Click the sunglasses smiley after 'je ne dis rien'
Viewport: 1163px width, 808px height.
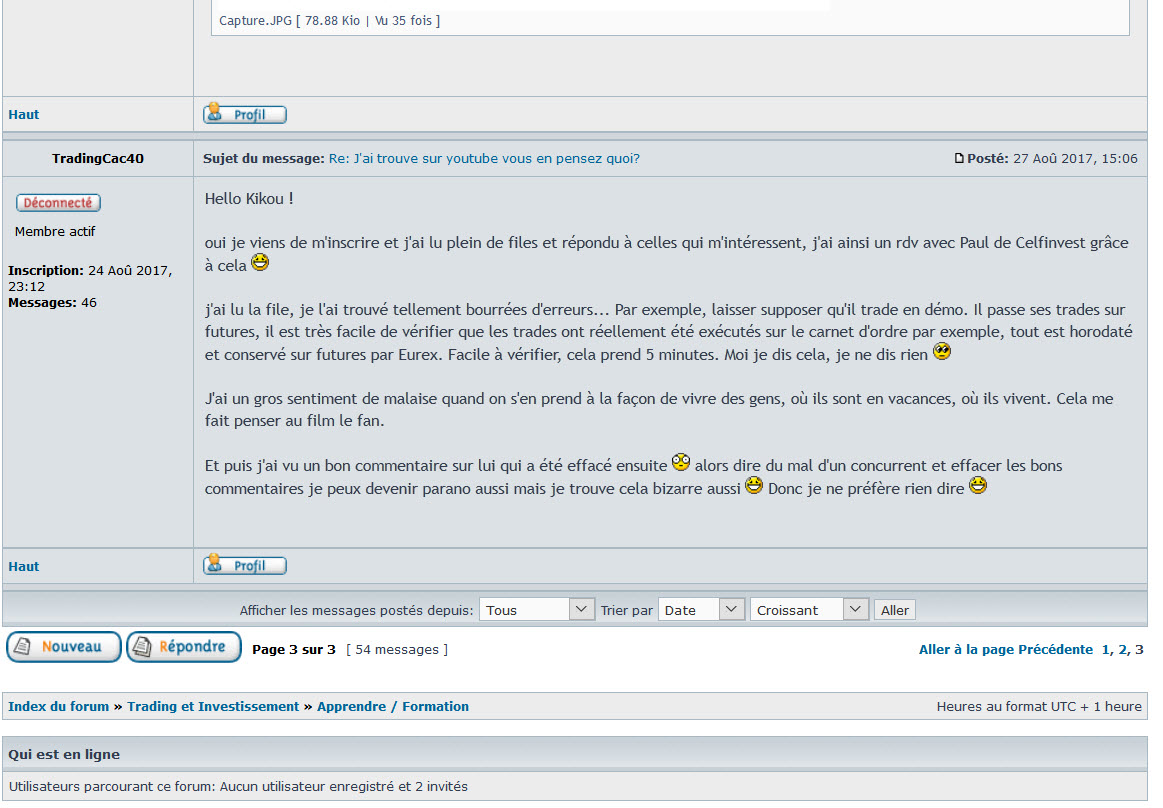coord(942,351)
